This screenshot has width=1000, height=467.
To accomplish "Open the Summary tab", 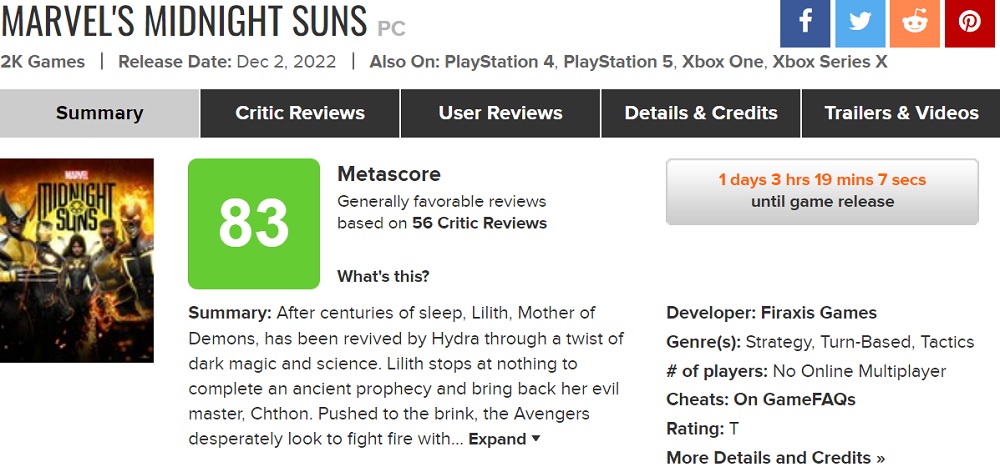I will [x=99, y=113].
